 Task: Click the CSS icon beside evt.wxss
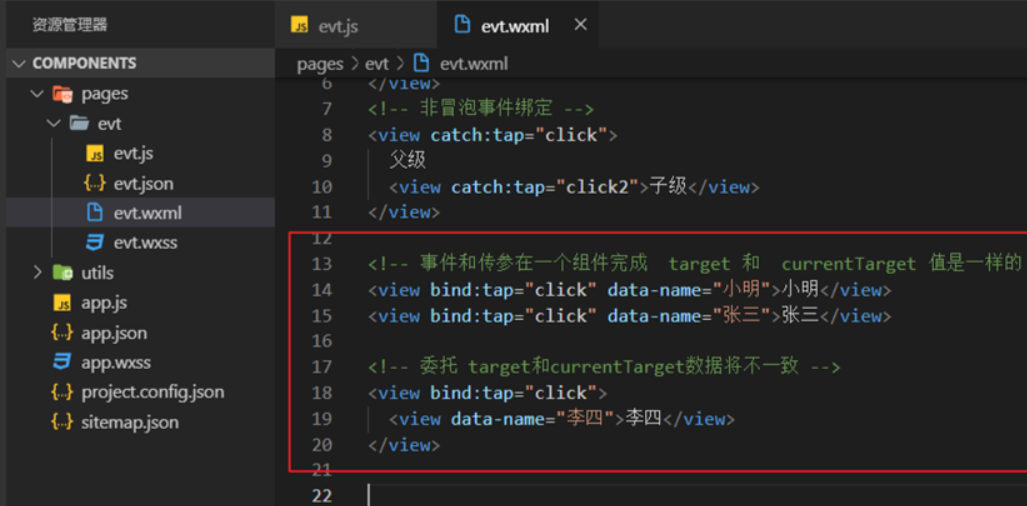click(x=95, y=243)
